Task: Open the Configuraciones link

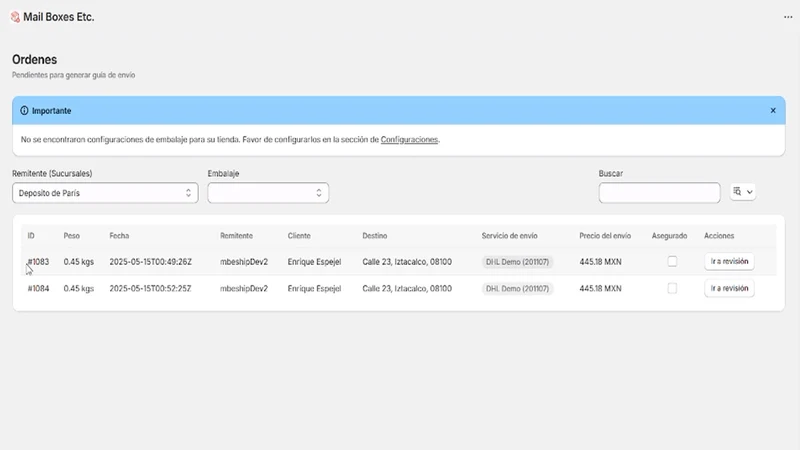Action: pos(409,139)
